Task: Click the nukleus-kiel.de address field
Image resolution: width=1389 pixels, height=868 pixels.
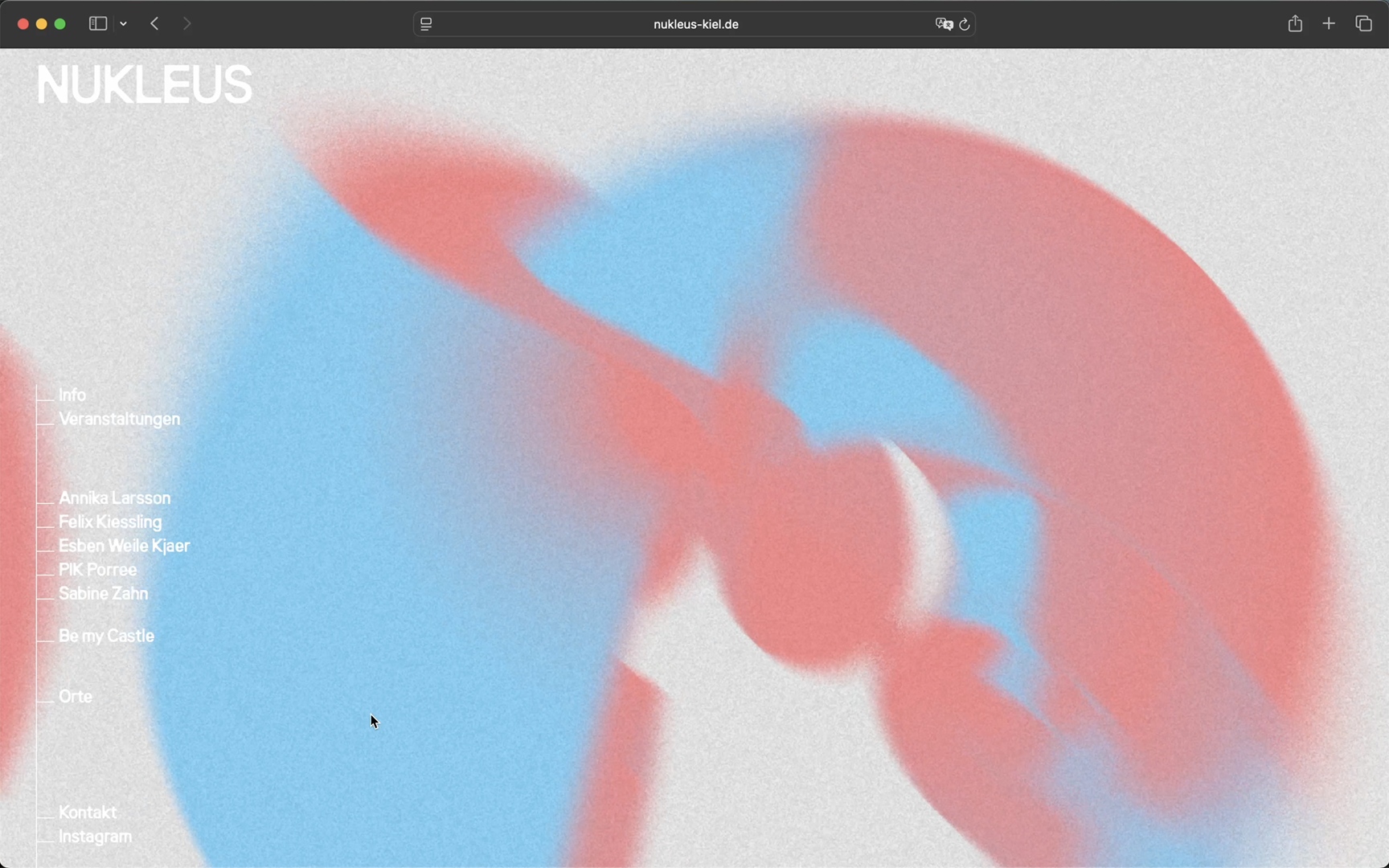Action: [695, 24]
